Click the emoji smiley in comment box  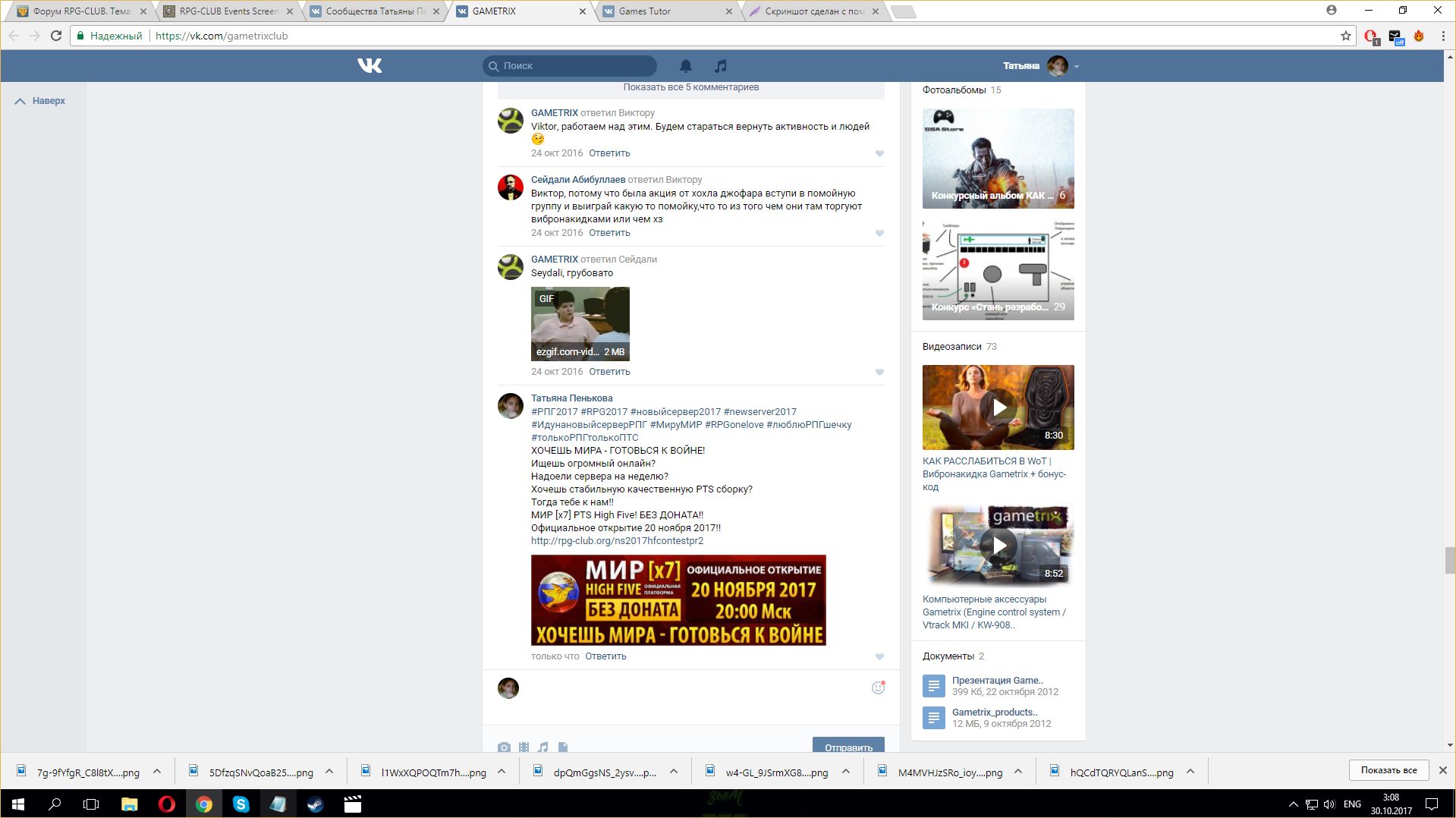pos(878,687)
